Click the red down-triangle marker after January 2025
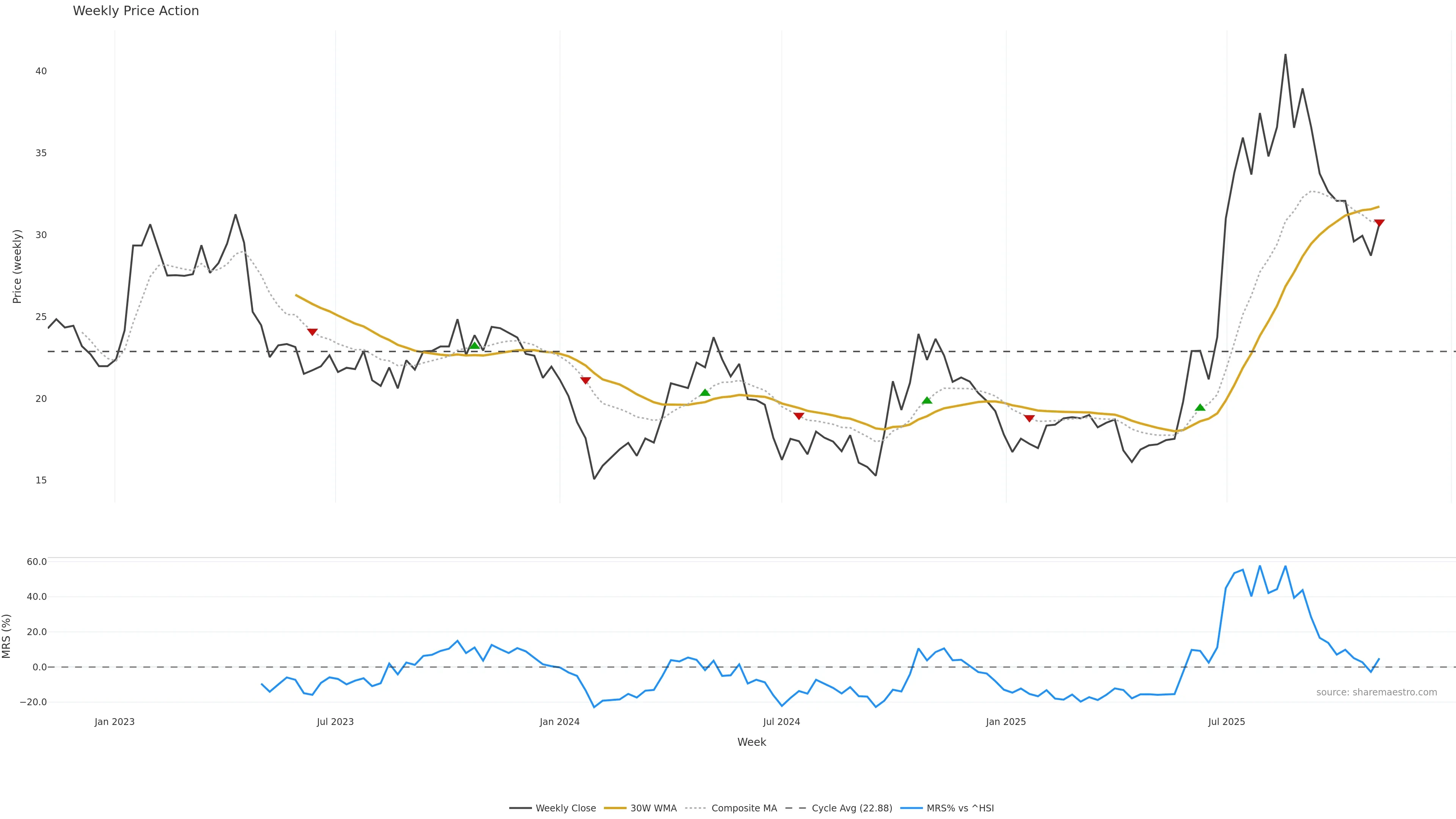This screenshot has height=819, width=1456. tap(1029, 418)
